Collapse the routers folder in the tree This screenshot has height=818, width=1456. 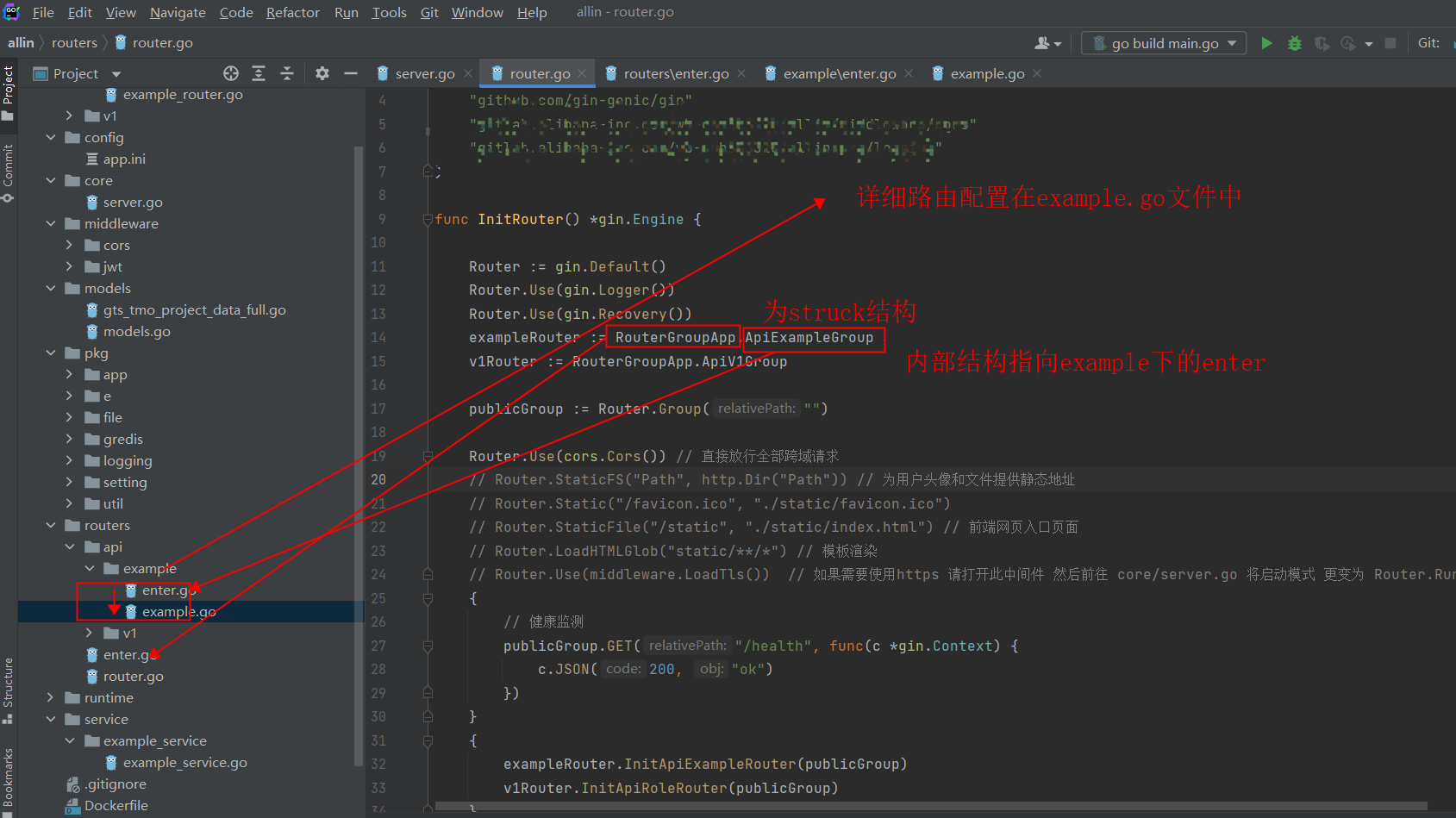coord(51,525)
